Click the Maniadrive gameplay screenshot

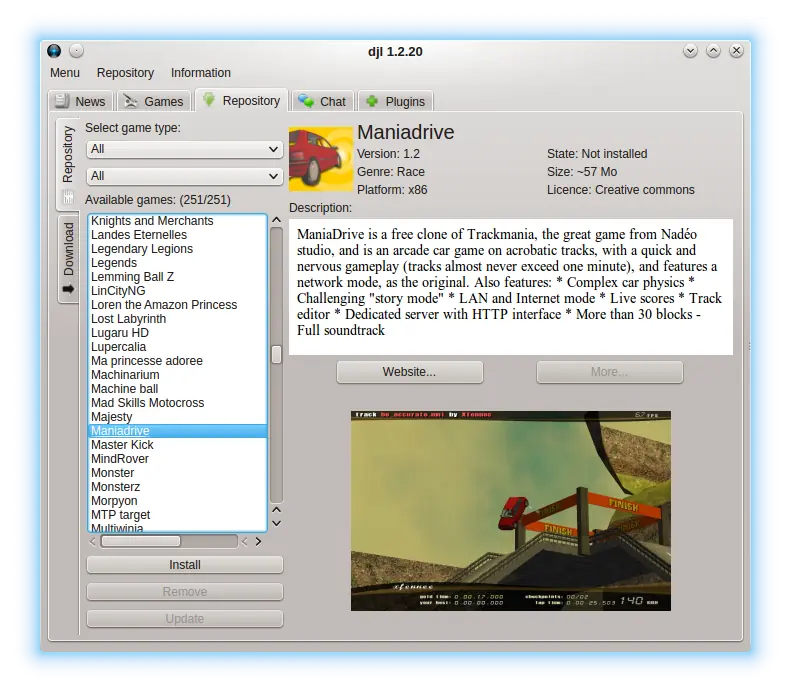click(511, 511)
